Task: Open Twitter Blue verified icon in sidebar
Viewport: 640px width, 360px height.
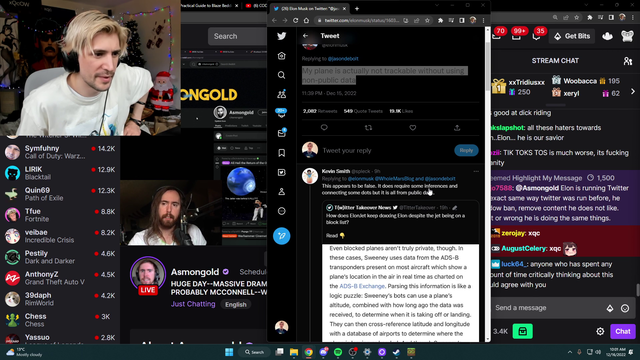Action: 281,172
